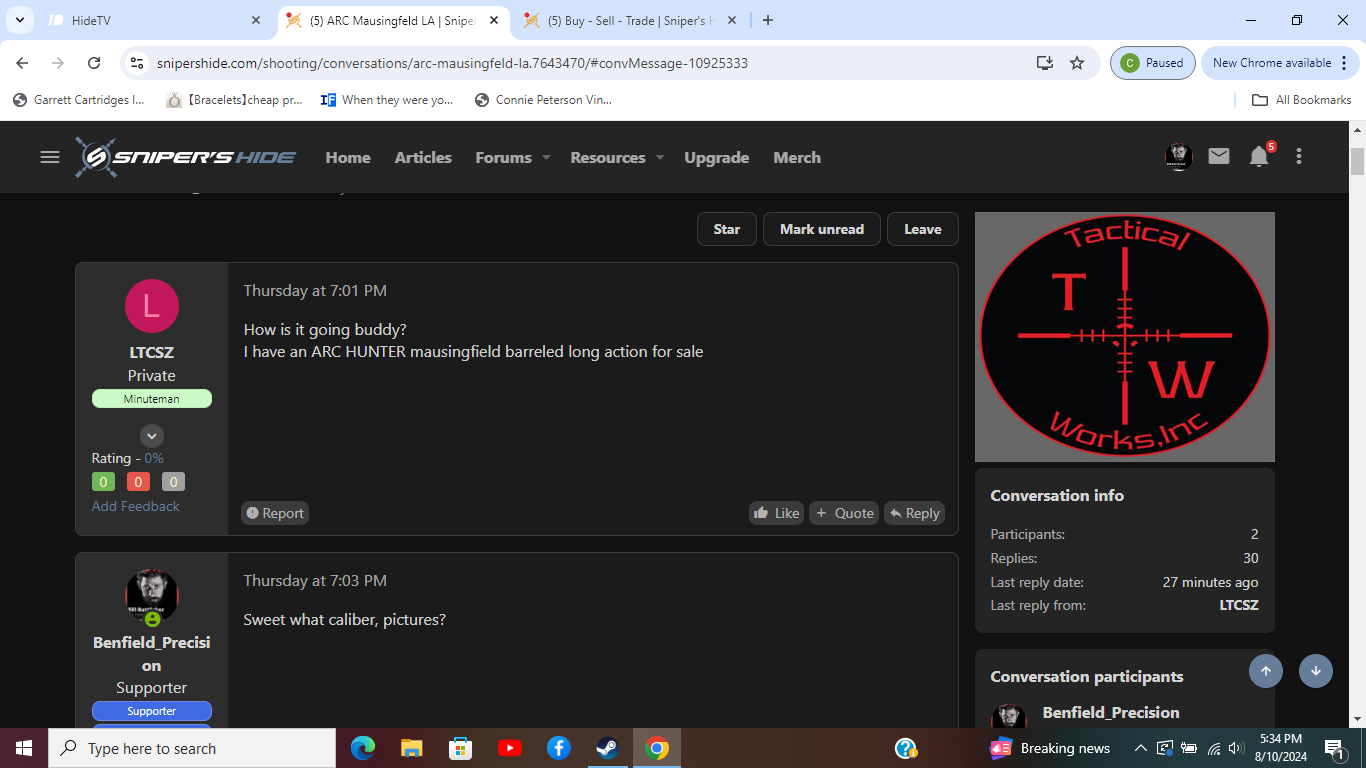Click the user avatar in header
Screen dimensions: 1366x768
tap(1179, 156)
